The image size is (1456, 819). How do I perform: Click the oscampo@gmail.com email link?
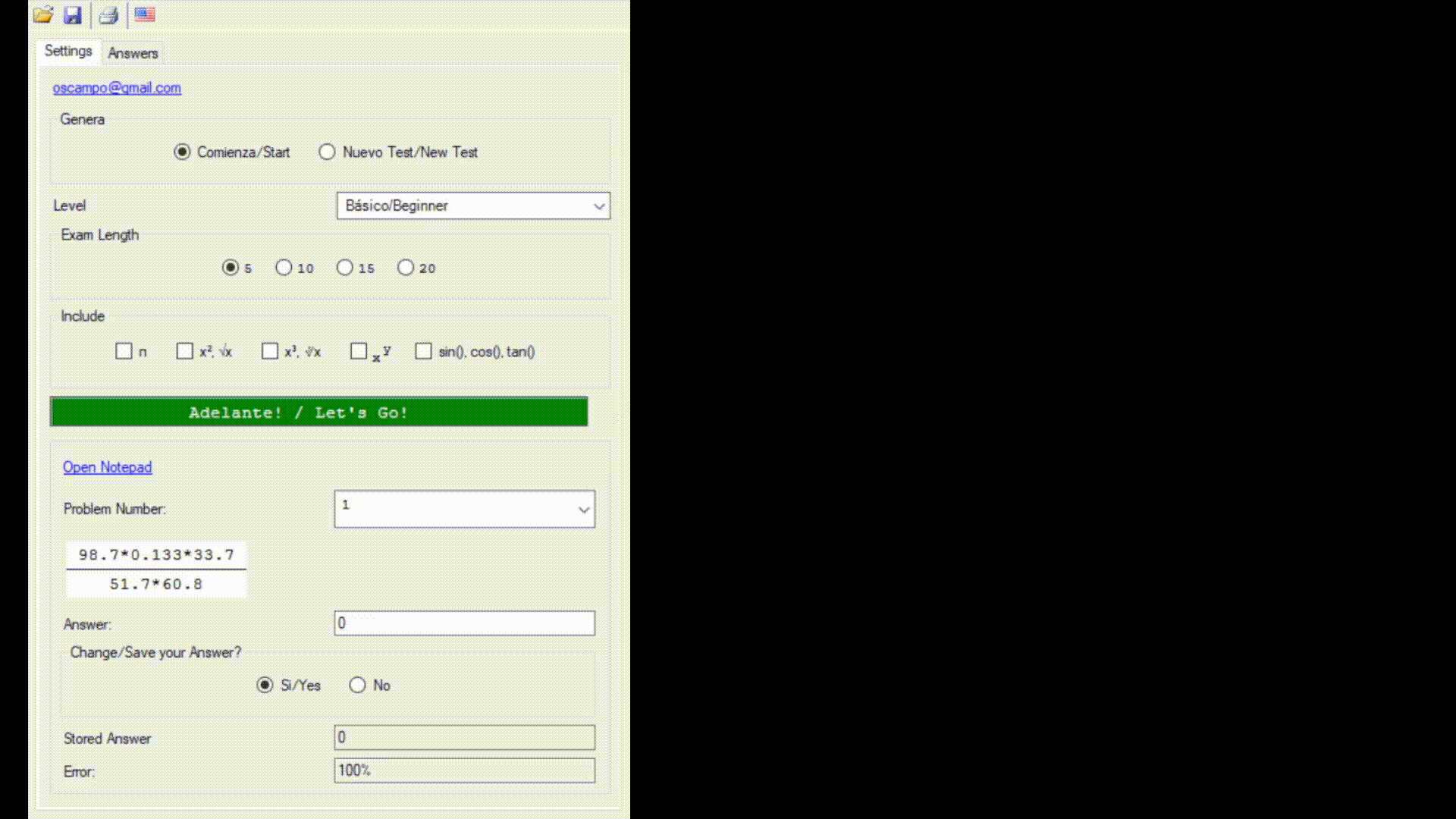pos(117,88)
